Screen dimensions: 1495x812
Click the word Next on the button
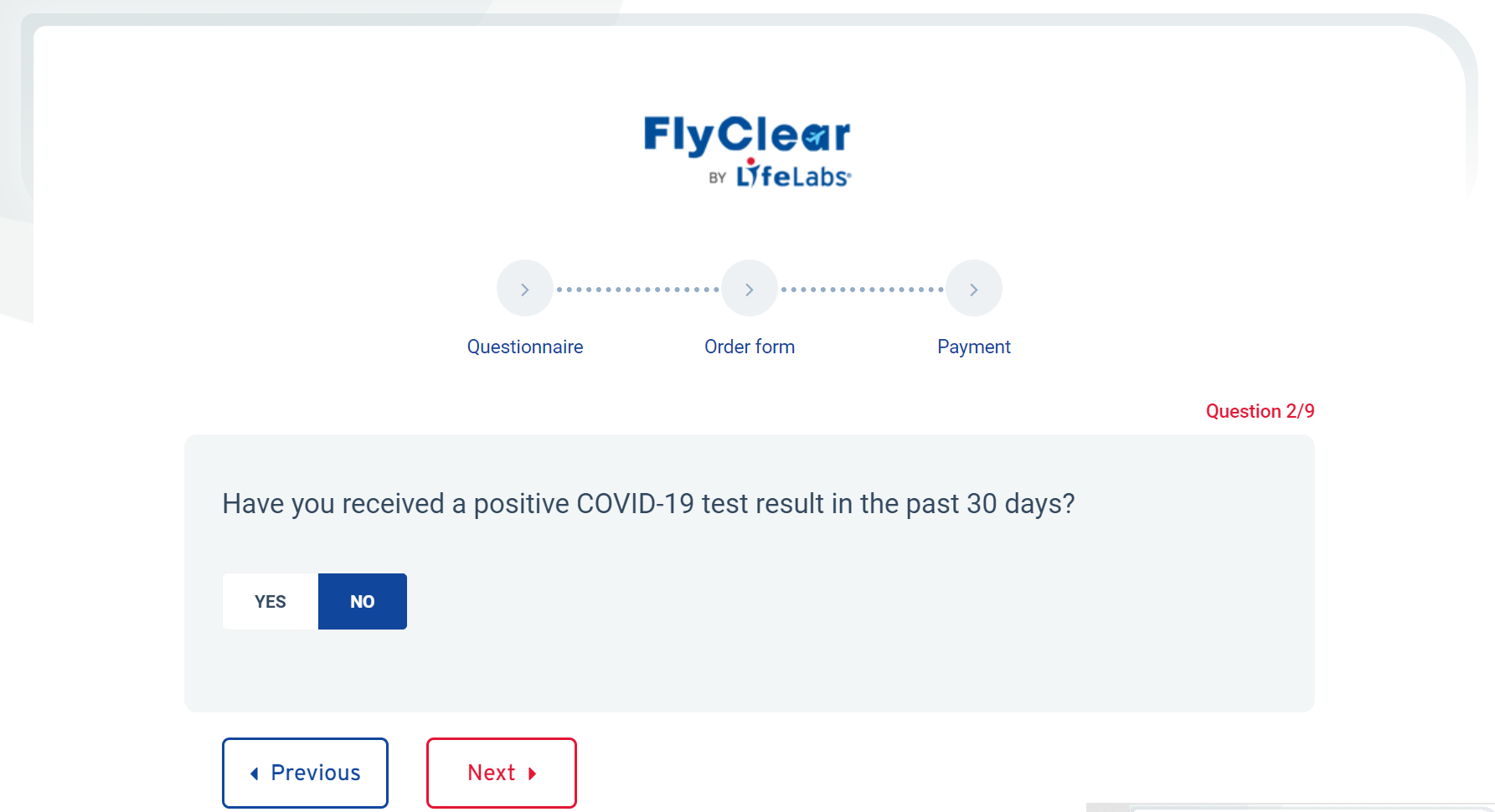(491, 773)
